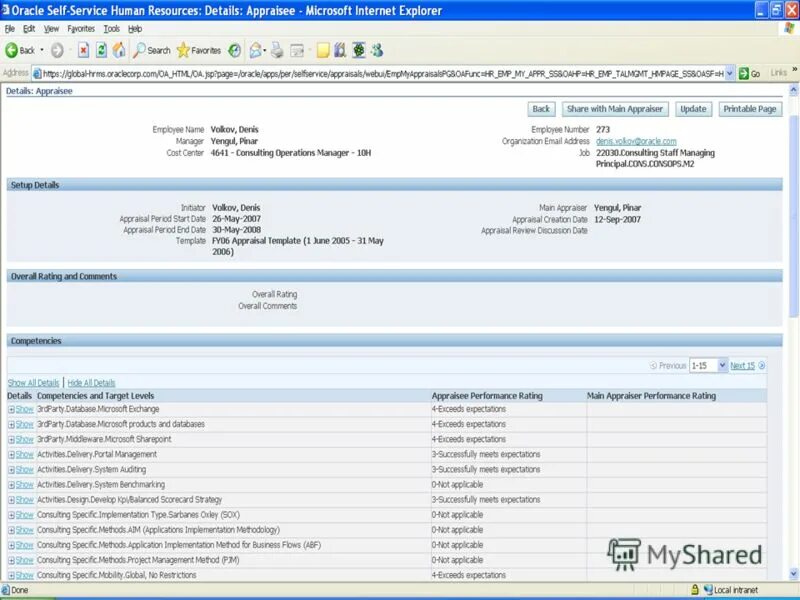Expand details for Portal Management row

[20, 454]
